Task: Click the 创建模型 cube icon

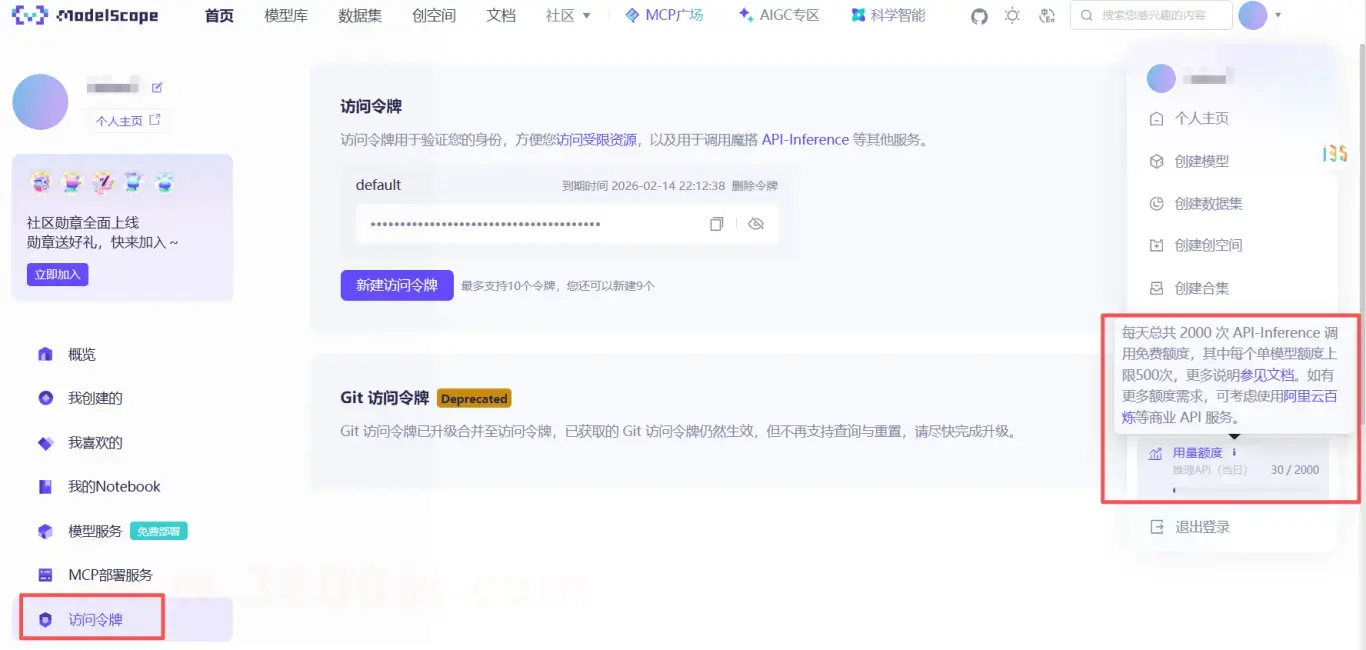Action: (x=1156, y=161)
